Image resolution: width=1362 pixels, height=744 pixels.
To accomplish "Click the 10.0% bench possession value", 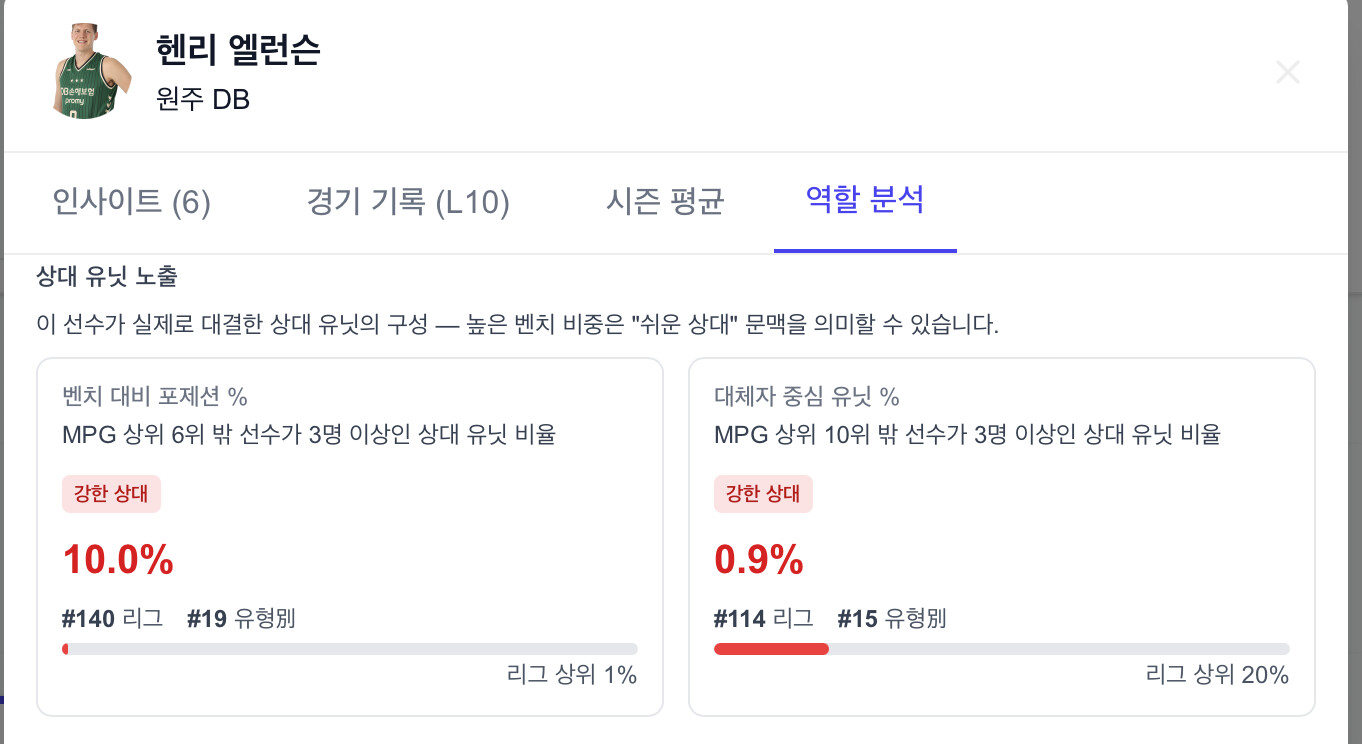I will [x=118, y=560].
